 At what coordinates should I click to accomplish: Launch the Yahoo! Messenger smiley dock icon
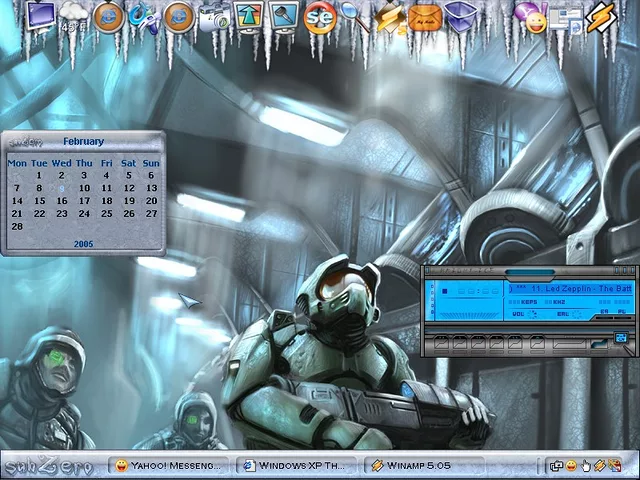531,18
